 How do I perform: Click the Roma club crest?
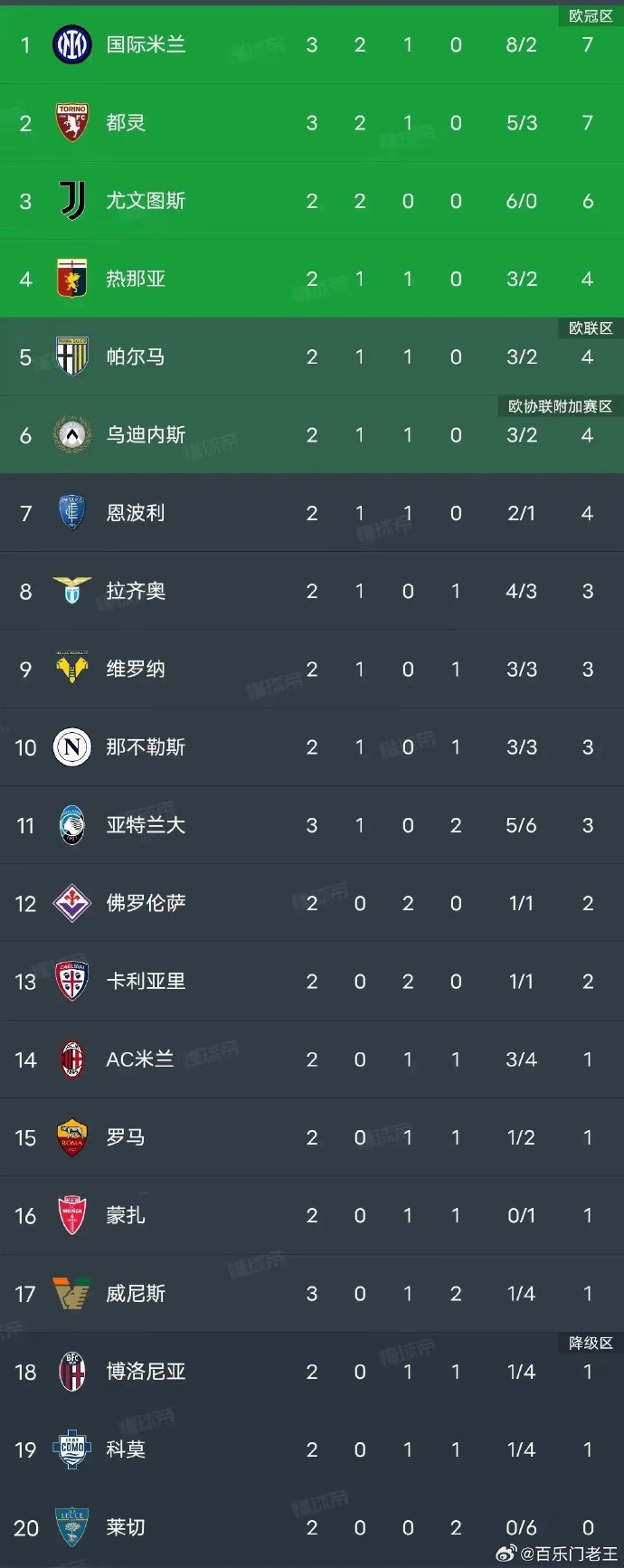point(72,1137)
